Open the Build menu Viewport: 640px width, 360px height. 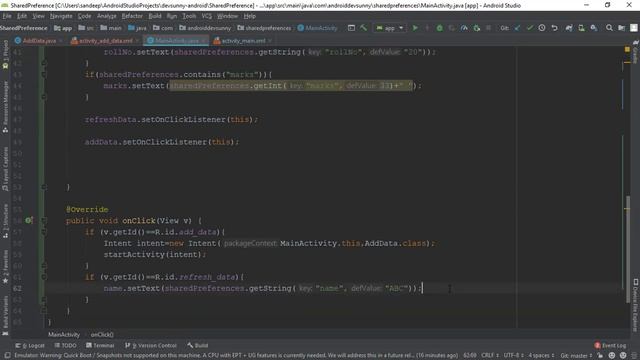tap(155, 16)
